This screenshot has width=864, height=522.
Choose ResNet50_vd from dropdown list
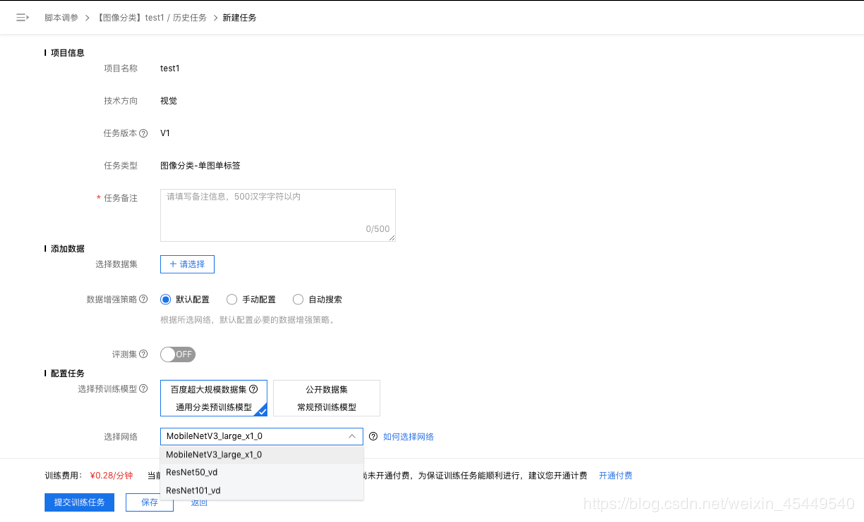point(261,472)
